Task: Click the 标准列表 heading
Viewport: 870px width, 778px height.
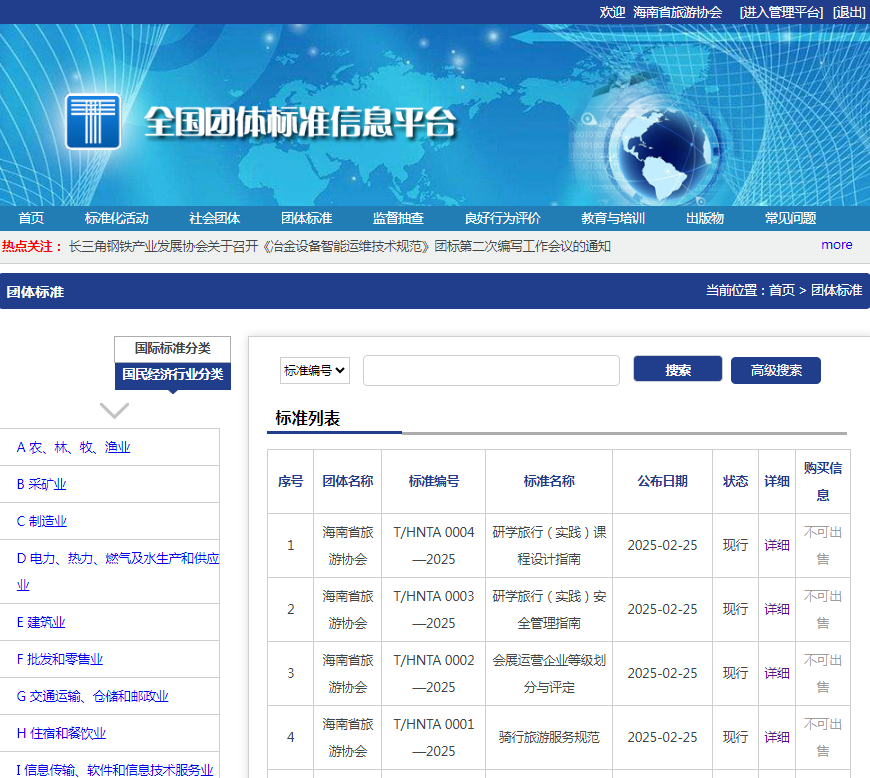Action: click(307, 418)
